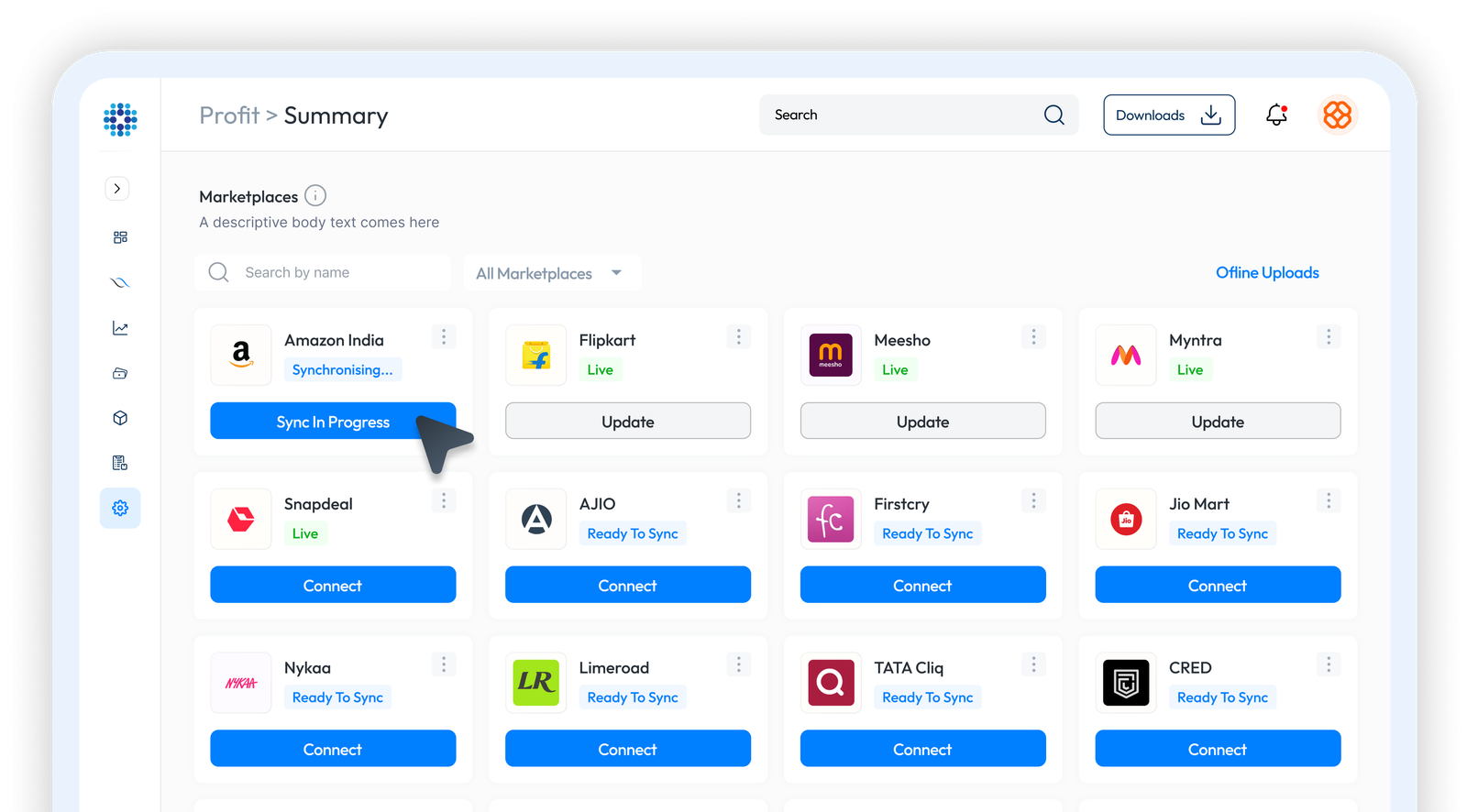Open the user profile avatar
Viewport: 1467px width, 812px height.
pos(1337,115)
